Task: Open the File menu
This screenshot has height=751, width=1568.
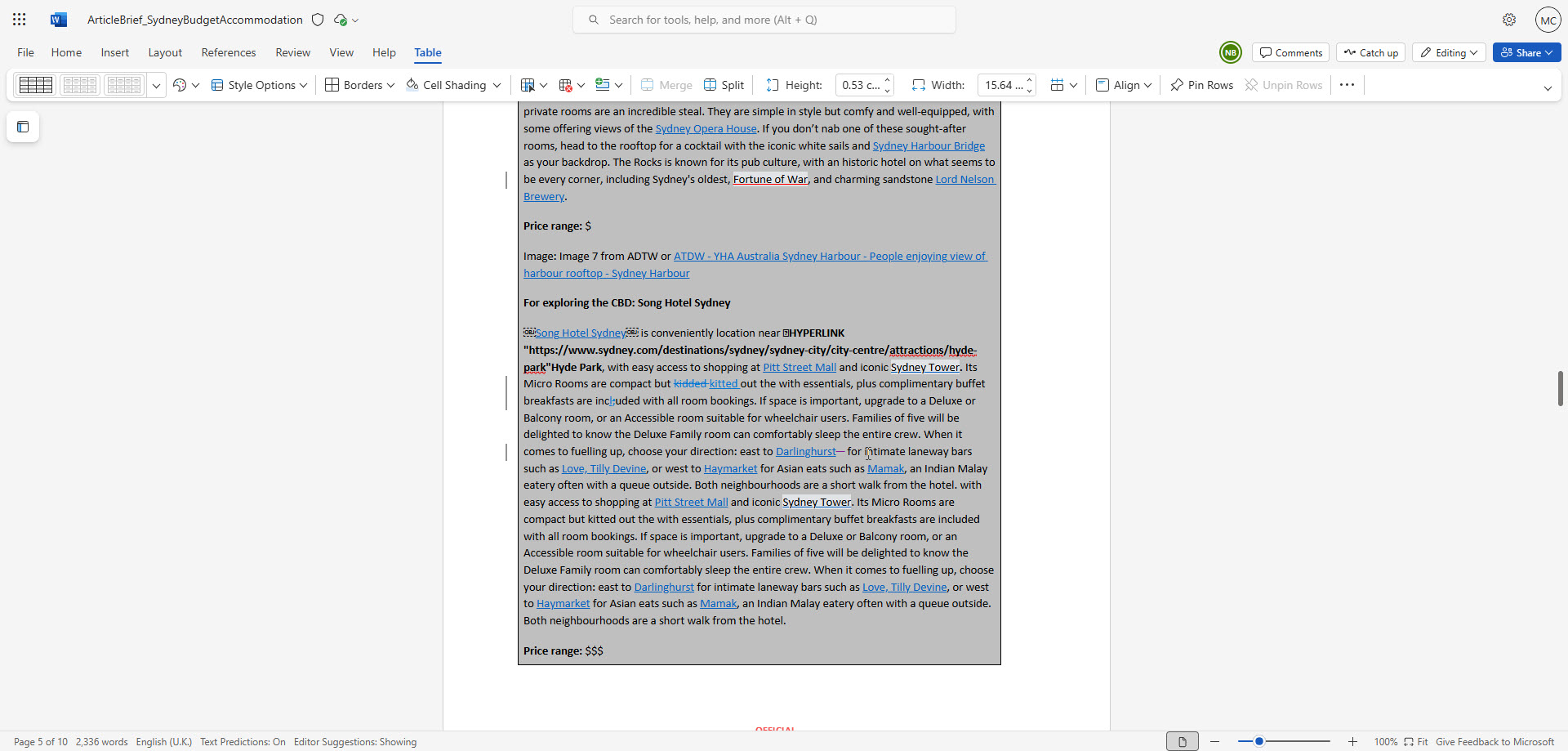Action: click(x=26, y=52)
